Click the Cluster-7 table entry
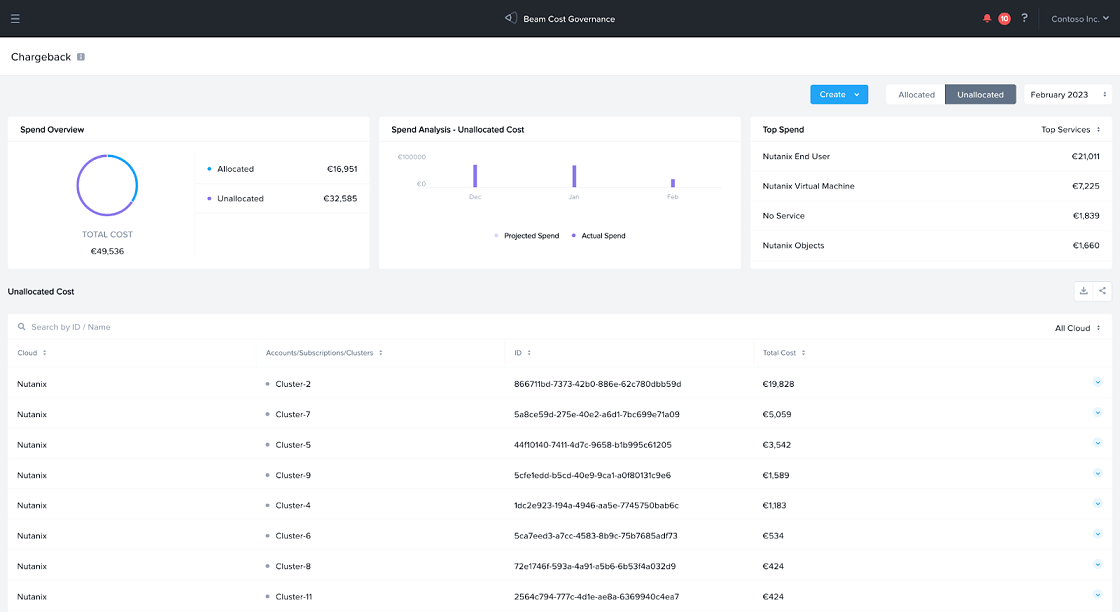 coord(292,414)
